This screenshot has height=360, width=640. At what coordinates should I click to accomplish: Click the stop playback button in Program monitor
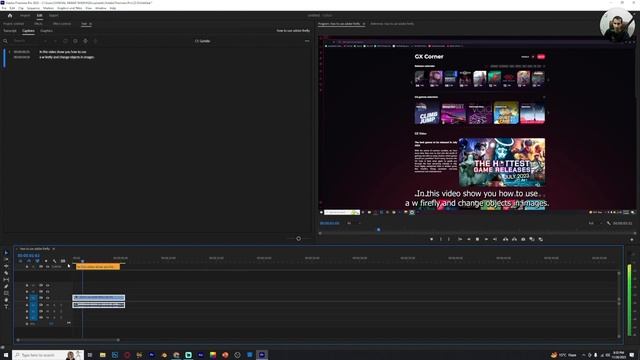click(477, 239)
